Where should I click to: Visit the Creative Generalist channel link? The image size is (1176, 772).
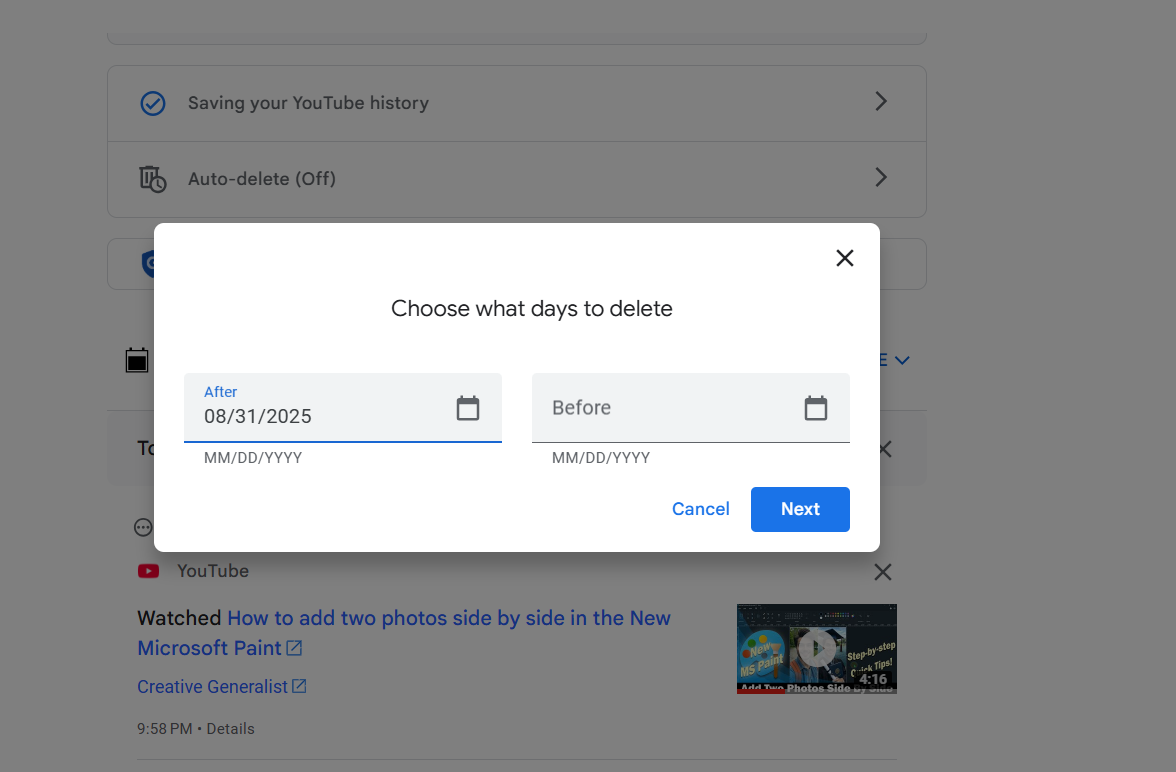coord(213,686)
